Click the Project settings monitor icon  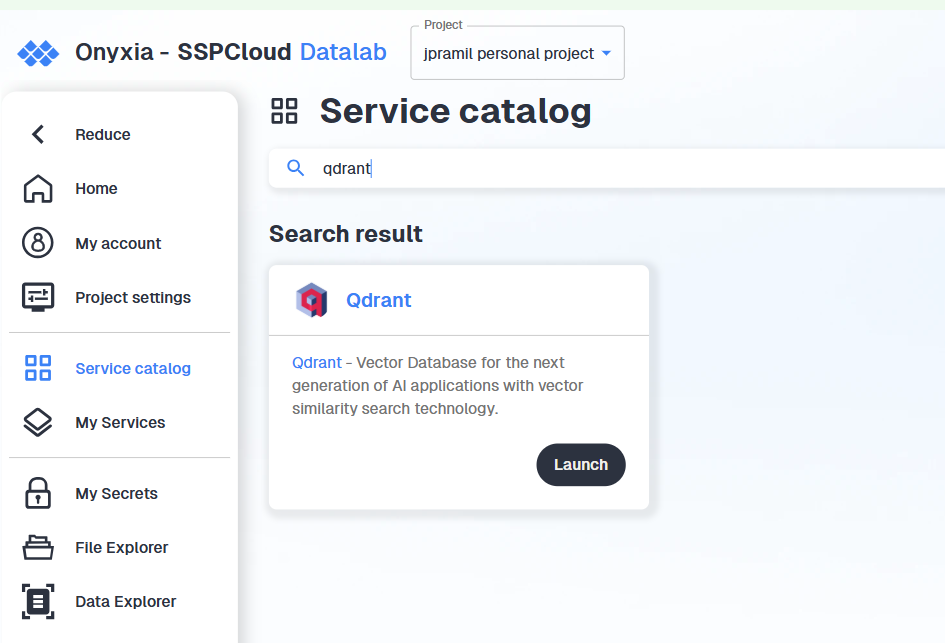pos(38,297)
